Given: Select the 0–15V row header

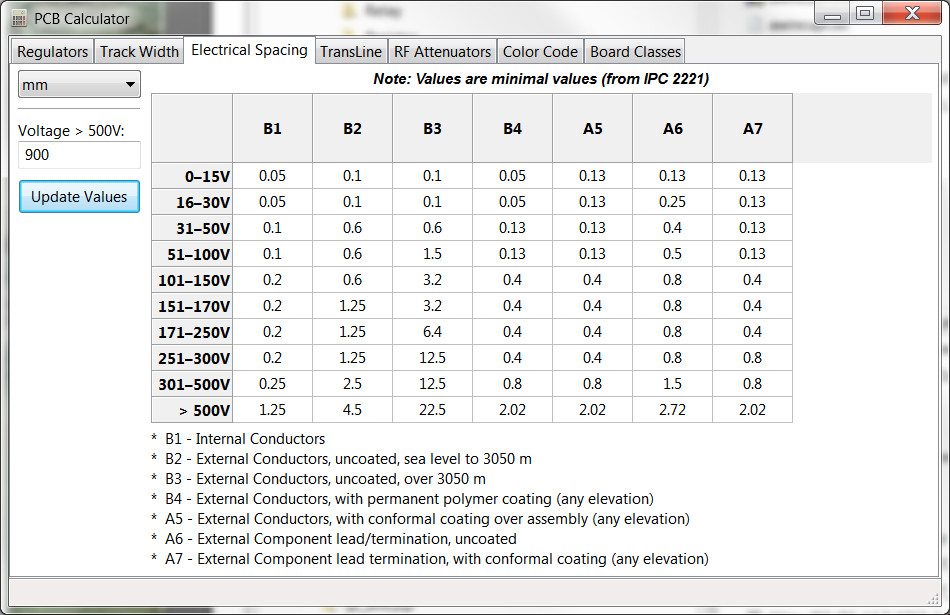Looking at the screenshot, I should point(192,176).
